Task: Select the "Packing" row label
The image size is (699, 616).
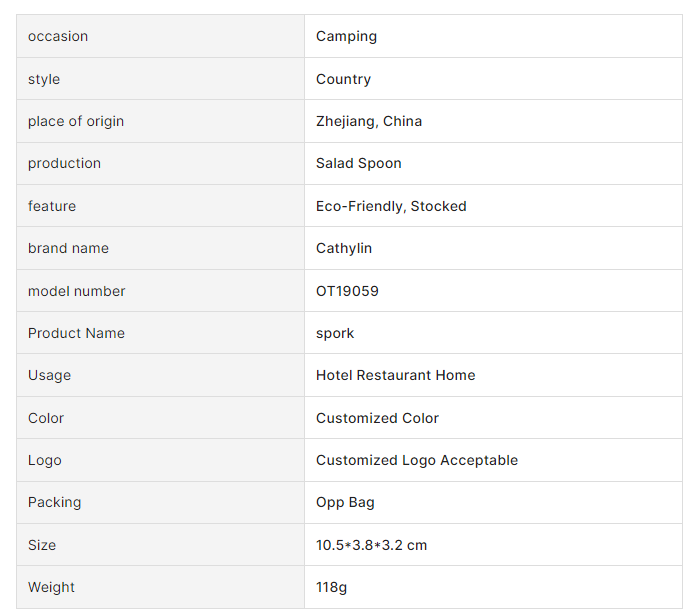Action: pos(54,502)
